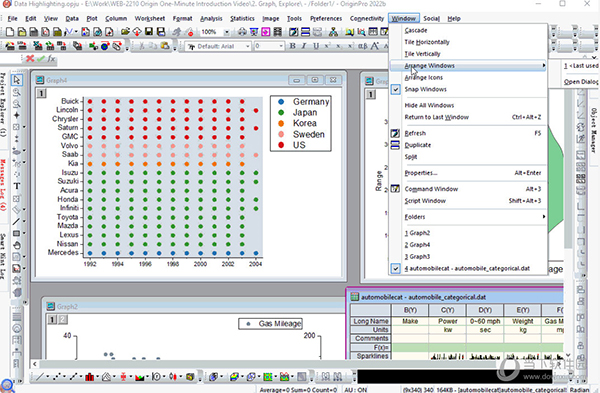This screenshot has width=600, height=393.
Task: Click the Italic formatting icon
Action: (x=304, y=46)
